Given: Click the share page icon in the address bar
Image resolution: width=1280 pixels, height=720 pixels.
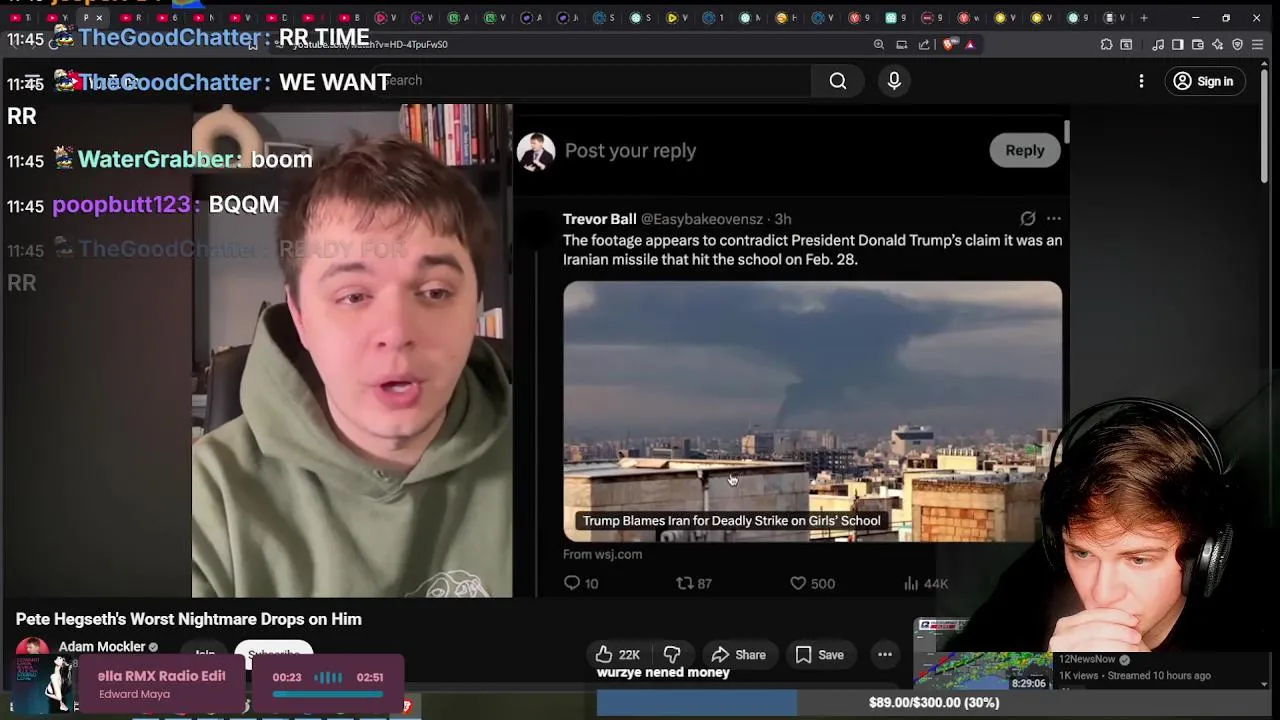Looking at the screenshot, I should tap(924, 44).
